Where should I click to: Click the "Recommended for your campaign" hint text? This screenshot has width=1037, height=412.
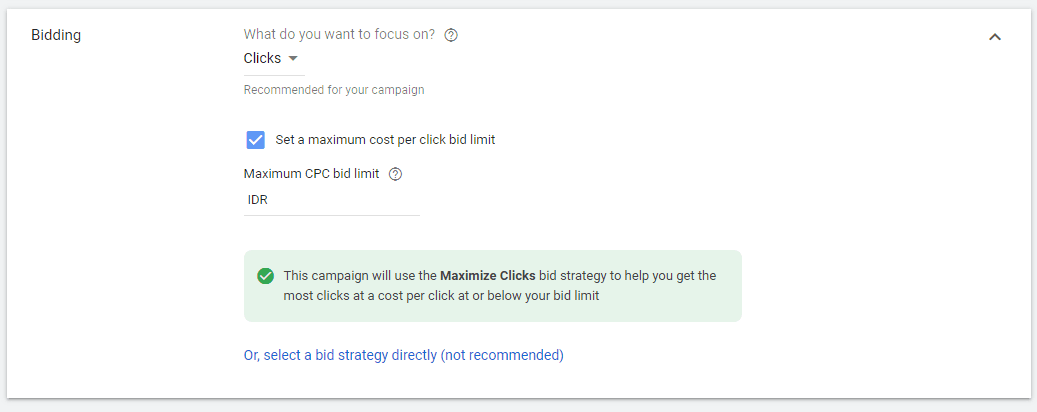(334, 90)
